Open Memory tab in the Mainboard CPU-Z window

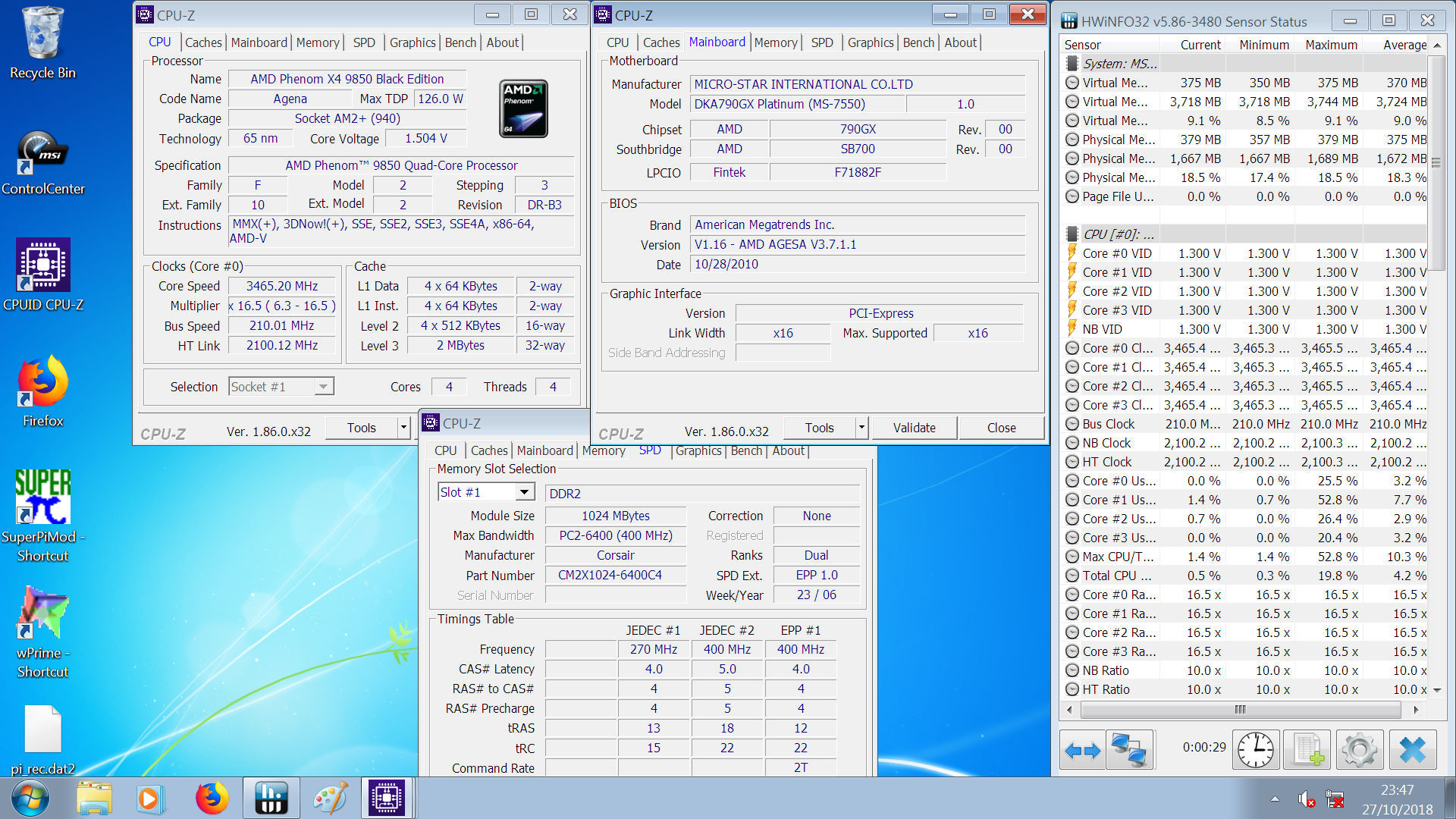[x=776, y=42]
